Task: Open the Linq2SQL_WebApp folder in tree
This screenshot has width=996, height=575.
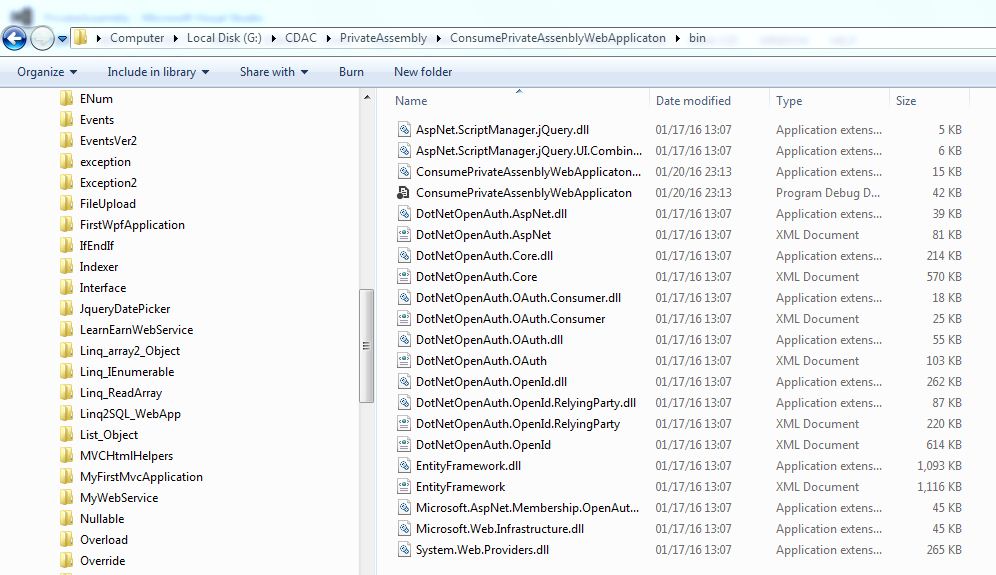Action: [120, 414]
